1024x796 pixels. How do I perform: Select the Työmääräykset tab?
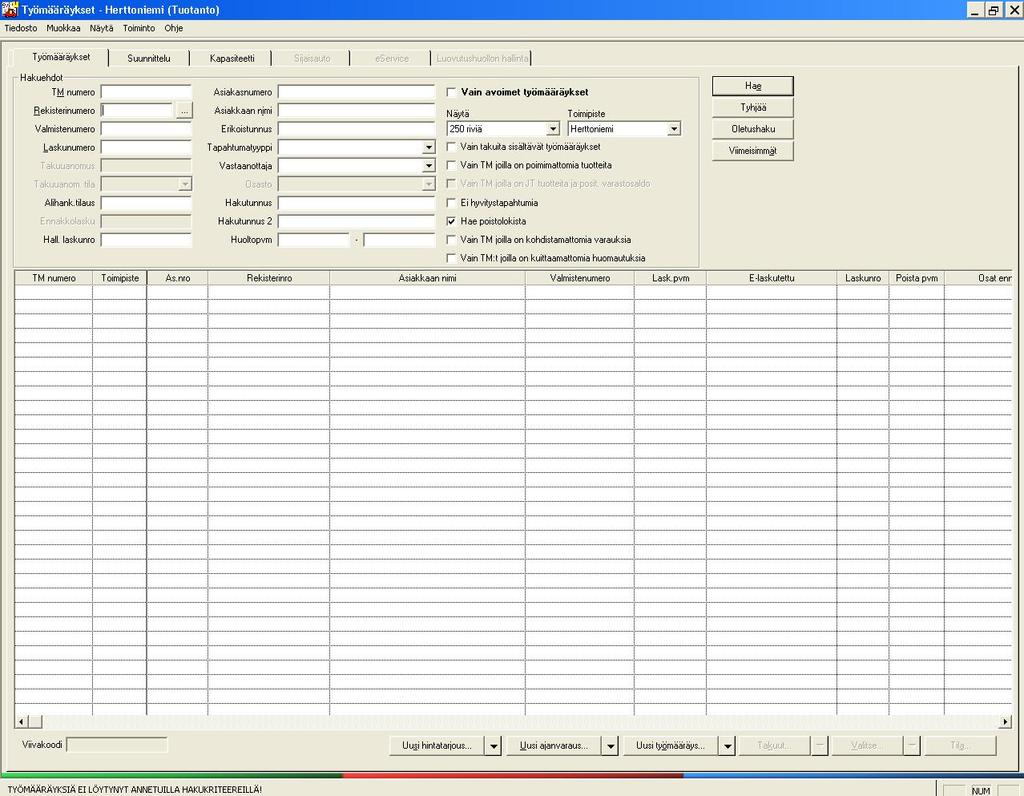point(61,57)
